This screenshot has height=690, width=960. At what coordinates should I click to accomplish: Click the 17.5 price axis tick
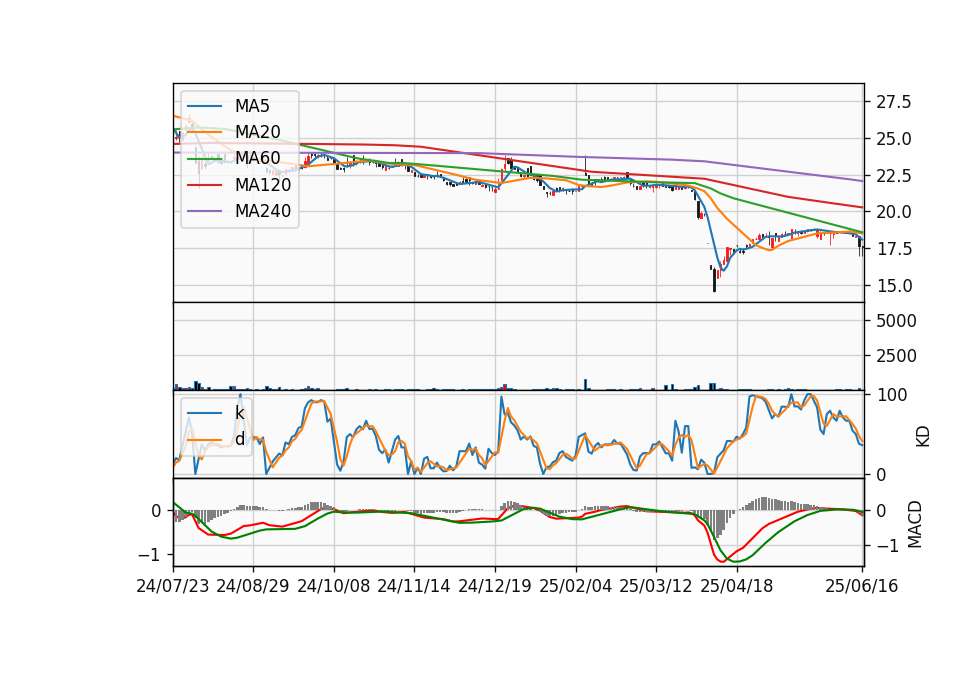[893, 249]
